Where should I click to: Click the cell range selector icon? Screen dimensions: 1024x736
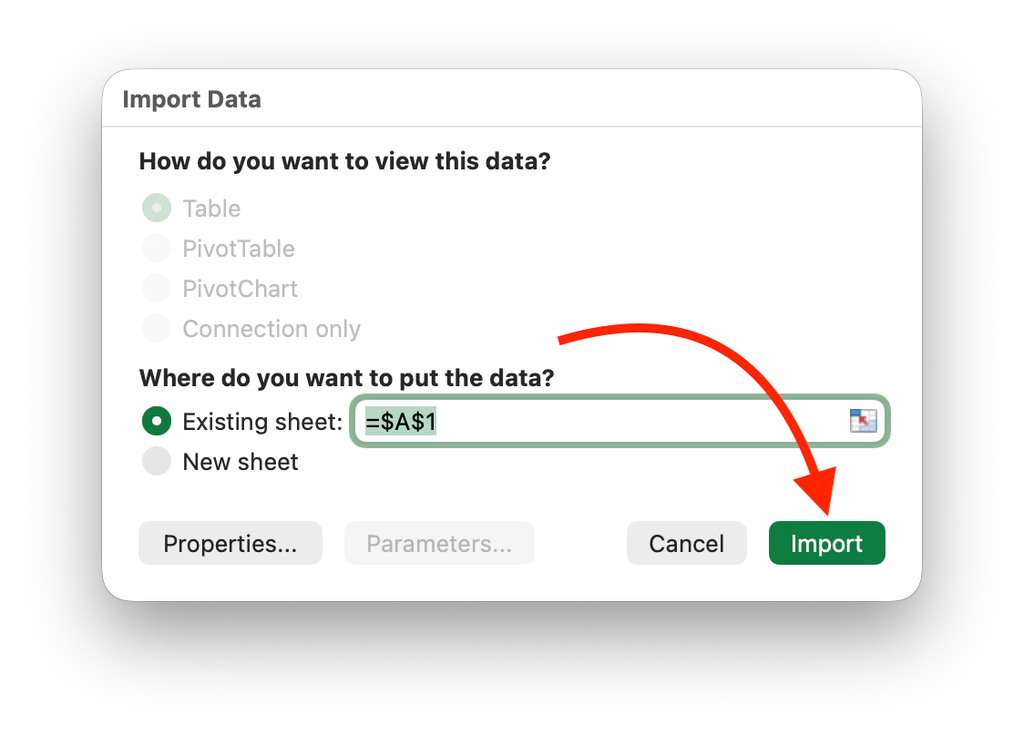862,421
